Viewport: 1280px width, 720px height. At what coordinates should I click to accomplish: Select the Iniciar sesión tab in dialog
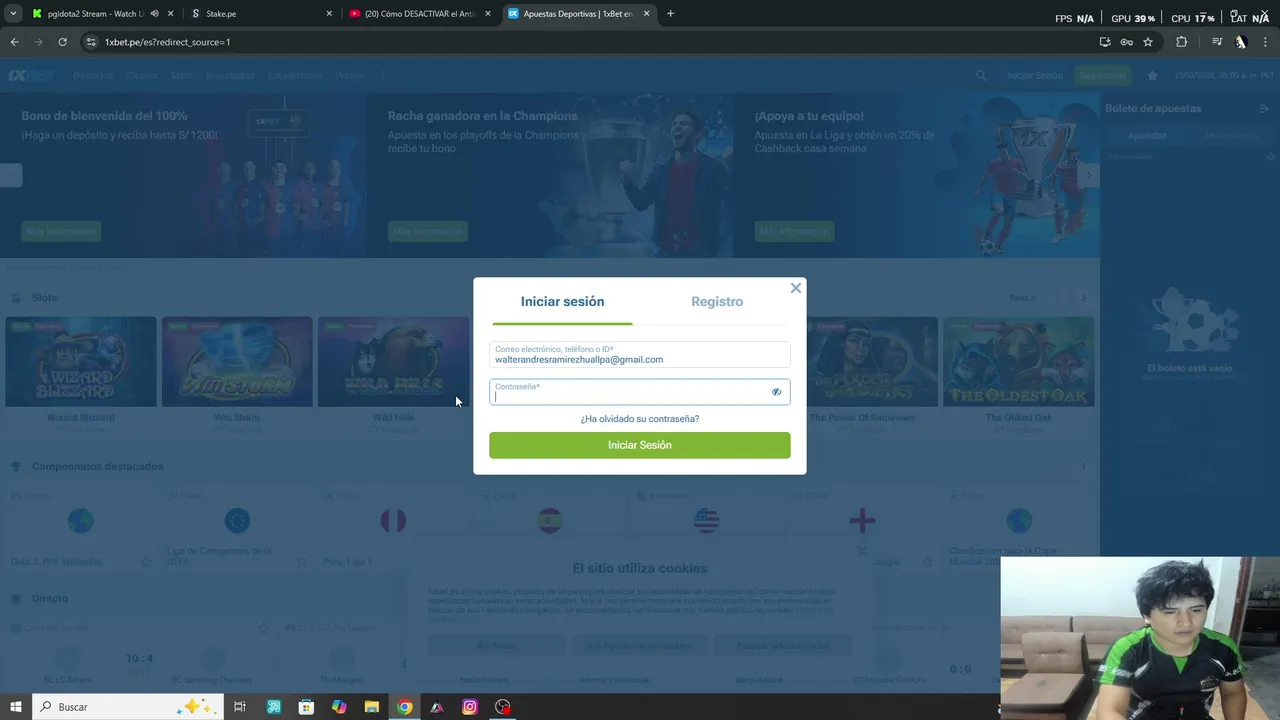pyautogui.click(x=562, y=301)
